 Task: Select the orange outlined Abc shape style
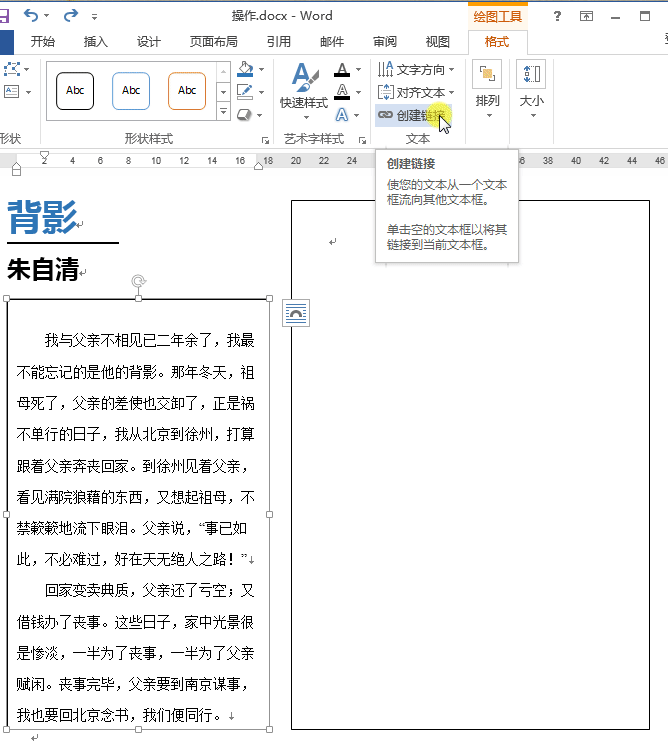point(187,91)
